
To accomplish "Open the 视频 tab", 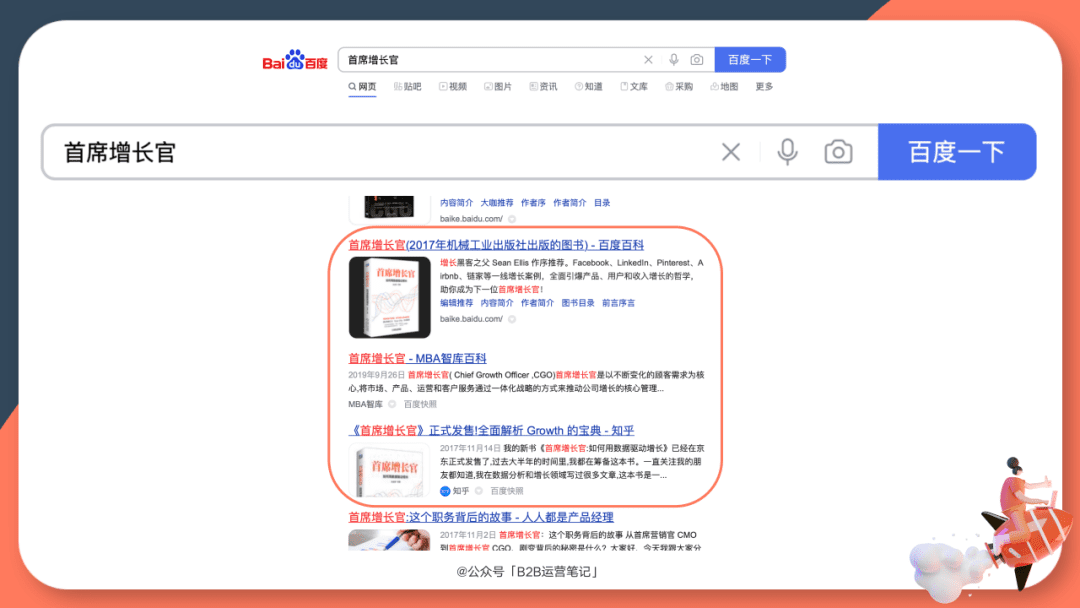I will pos(453,87).
